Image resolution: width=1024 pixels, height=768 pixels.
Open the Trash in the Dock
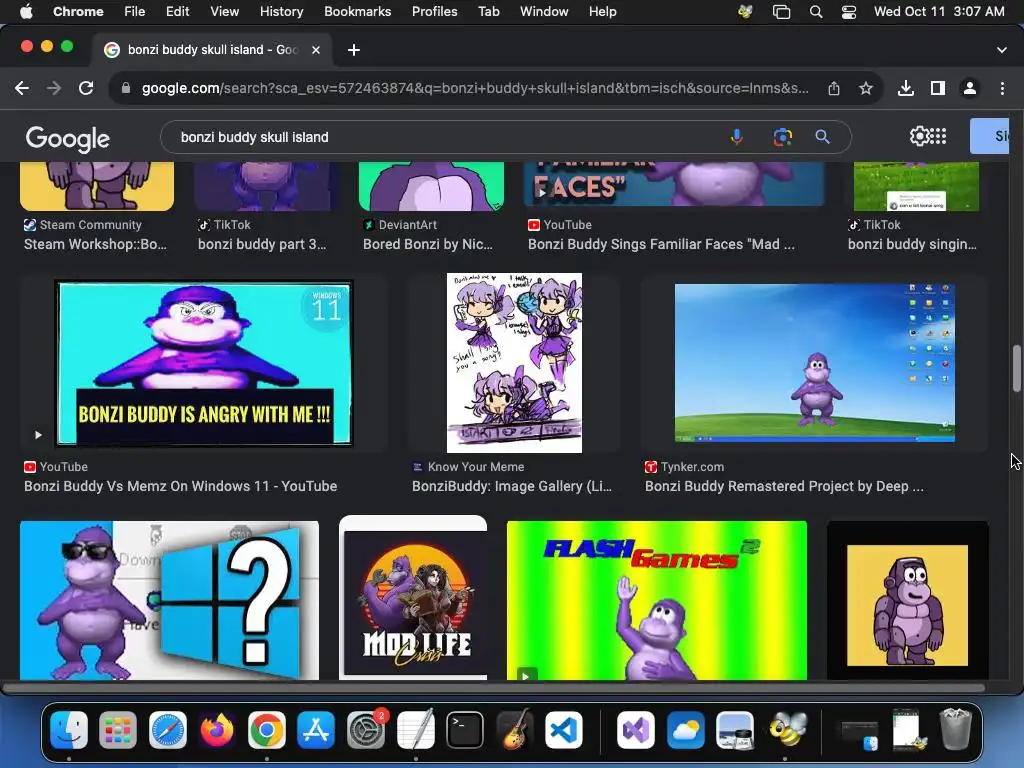(x=955, y=729)
